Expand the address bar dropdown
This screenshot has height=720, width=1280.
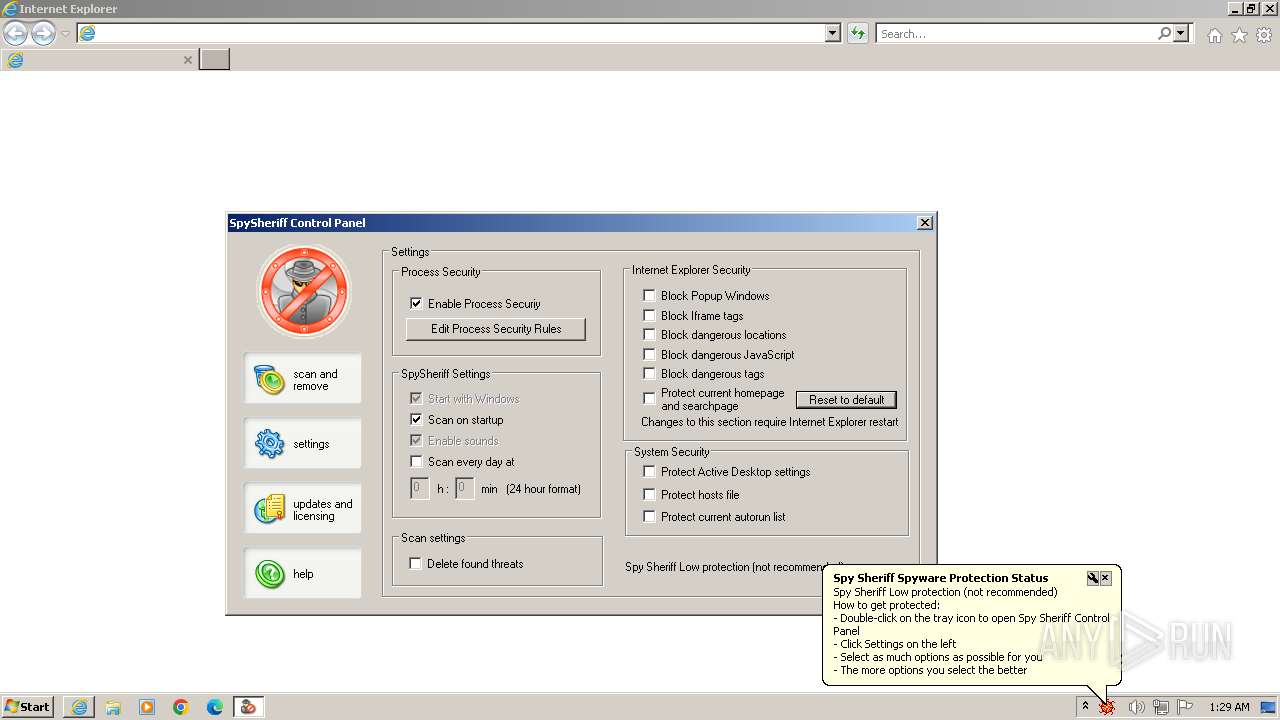click(x=833, y=34)
